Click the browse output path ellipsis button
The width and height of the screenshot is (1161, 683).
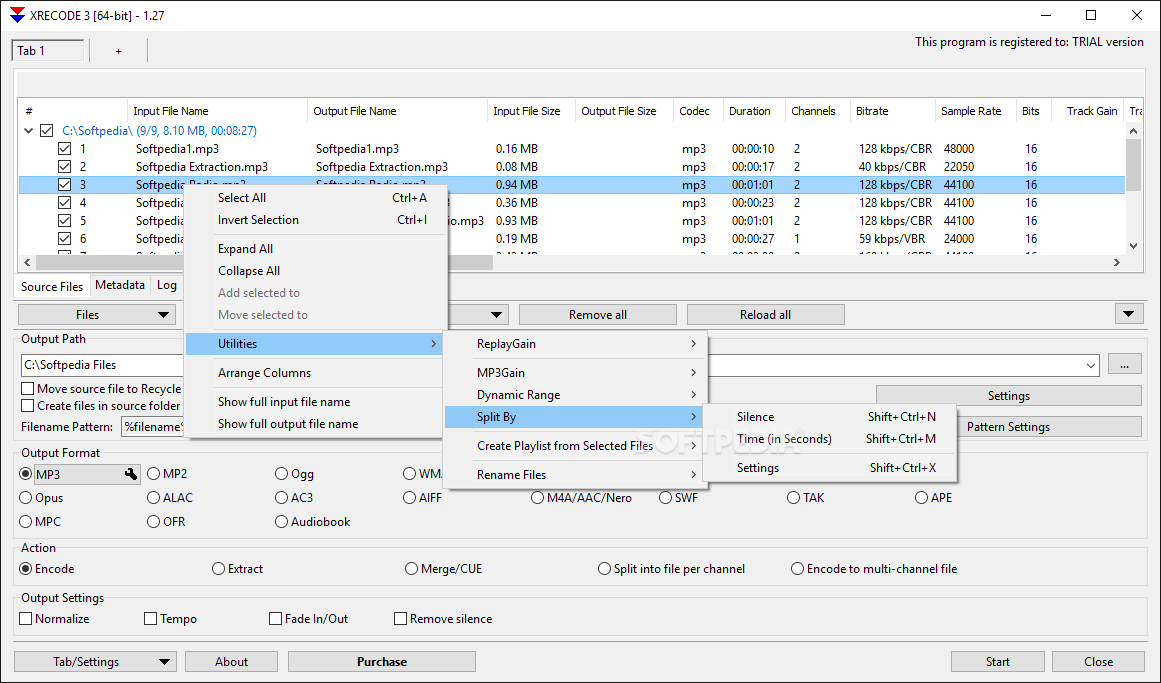(1124, 364)
